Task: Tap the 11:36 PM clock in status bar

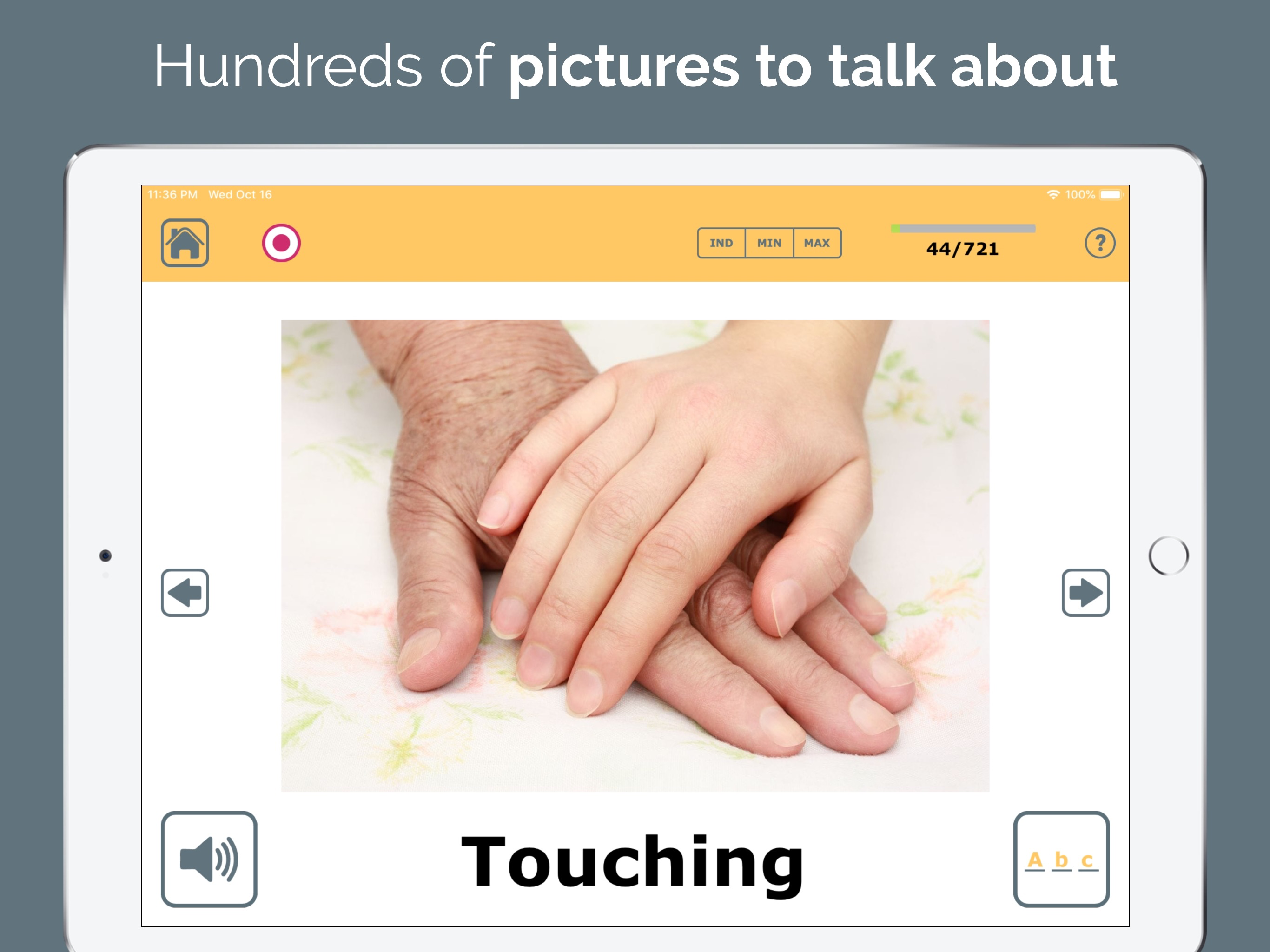Action: click(172, 195)
